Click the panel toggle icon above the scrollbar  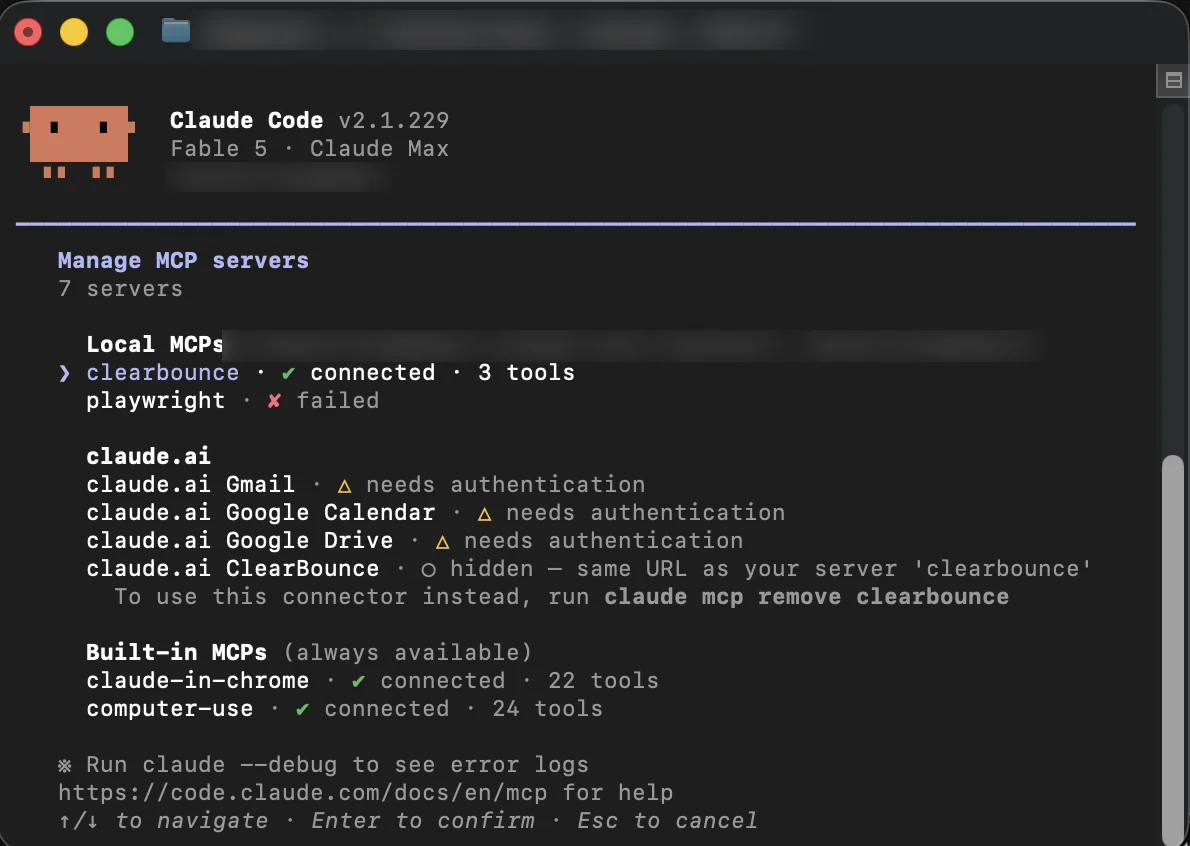pos(1173,80)
